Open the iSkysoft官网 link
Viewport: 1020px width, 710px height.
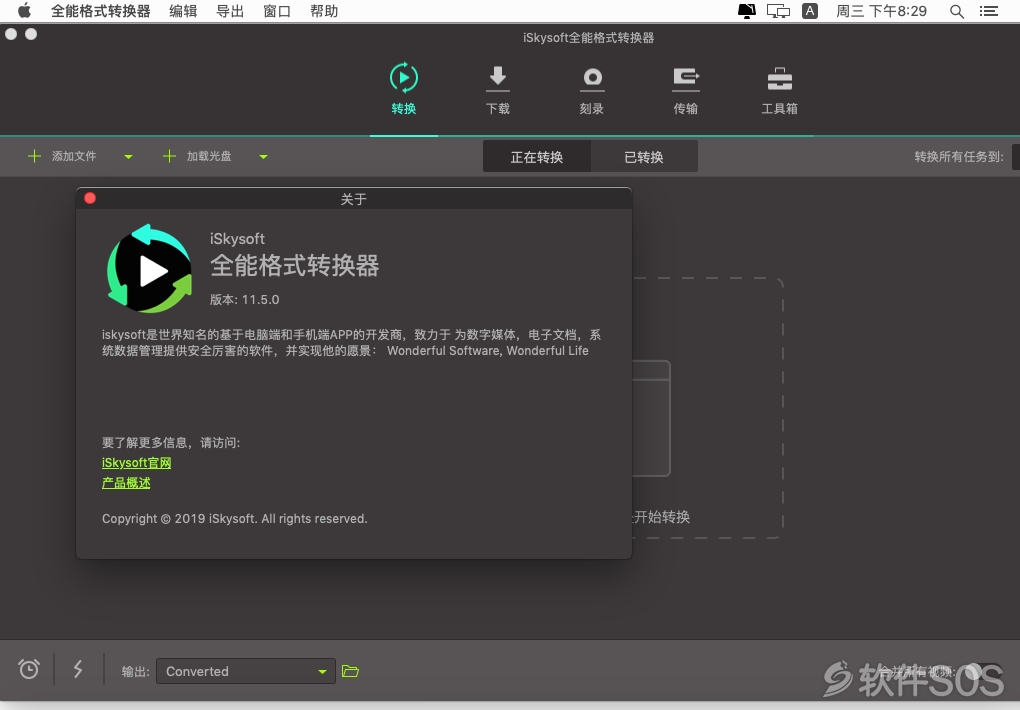(137, 463)
